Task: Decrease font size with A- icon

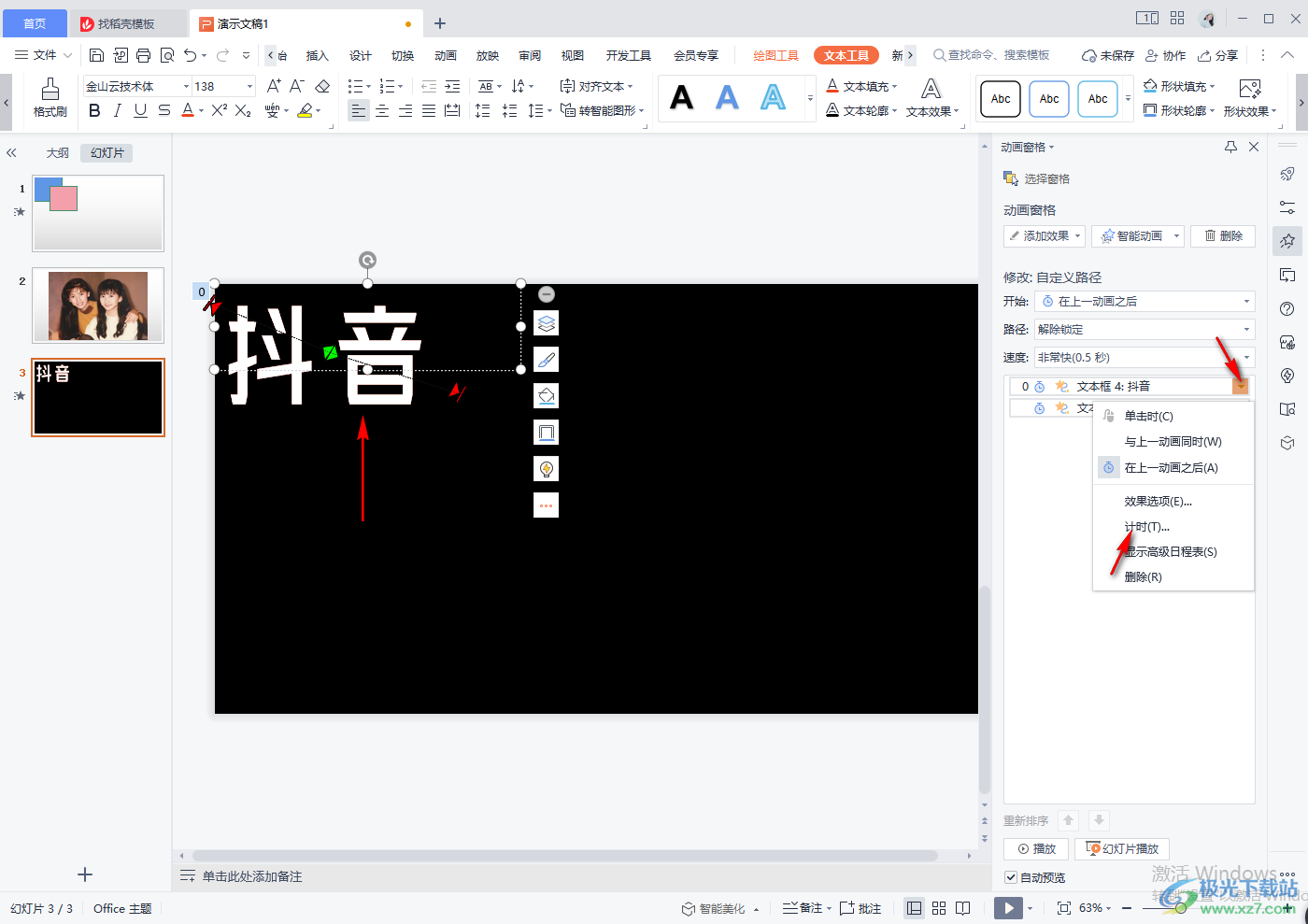Action: 297,86
